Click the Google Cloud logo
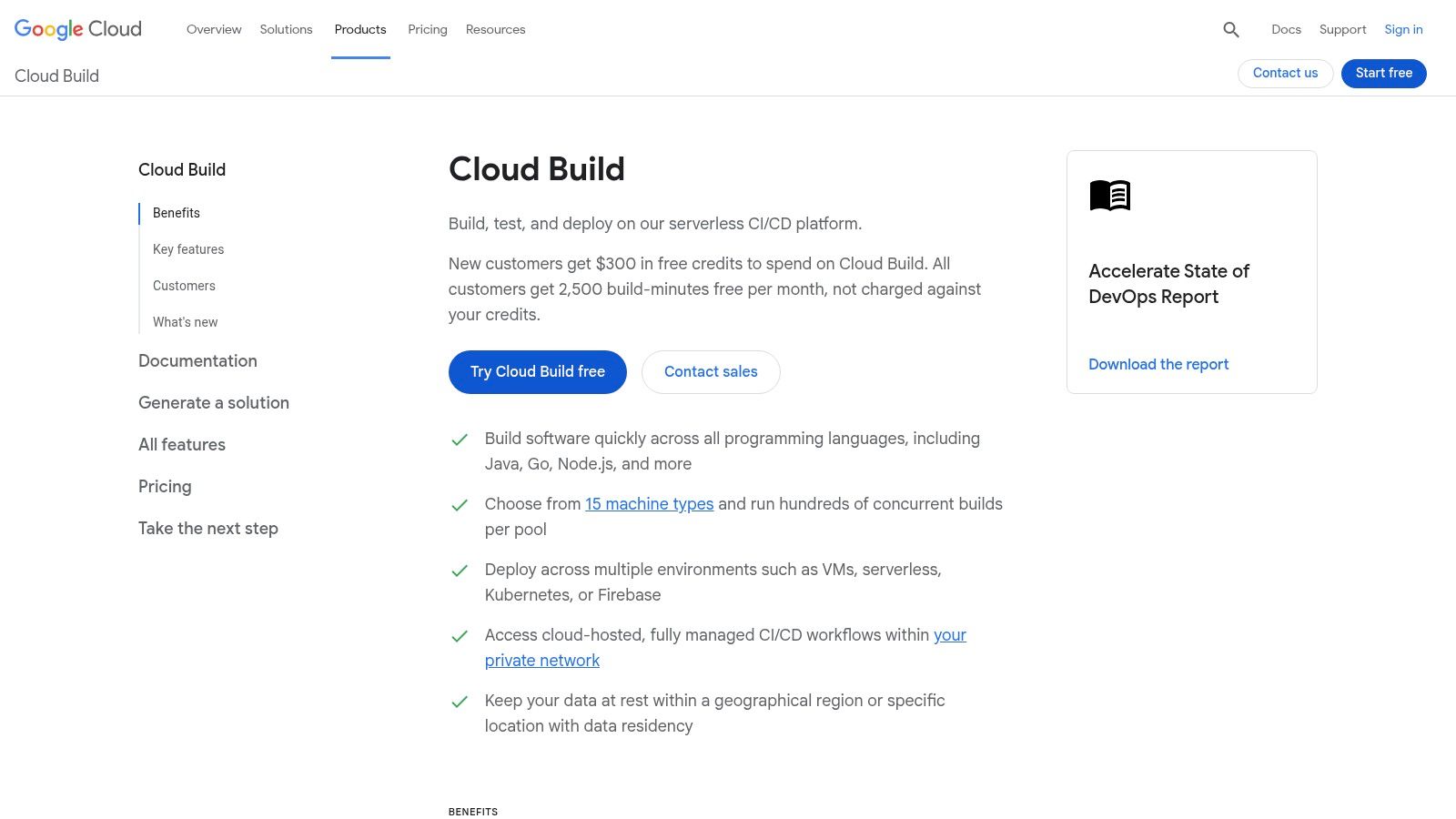The height and width of the screenshot is (819, 1456). pos(77,29)
